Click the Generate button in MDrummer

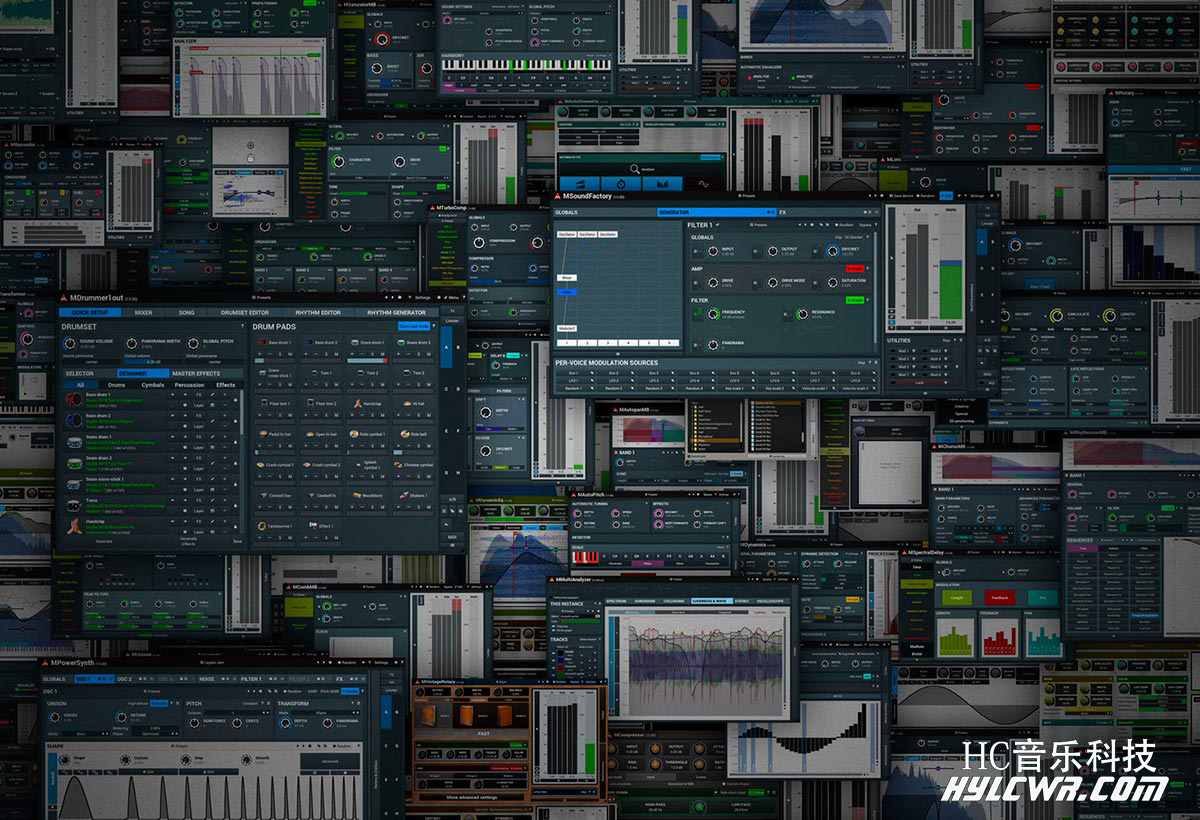coord(104,541)
